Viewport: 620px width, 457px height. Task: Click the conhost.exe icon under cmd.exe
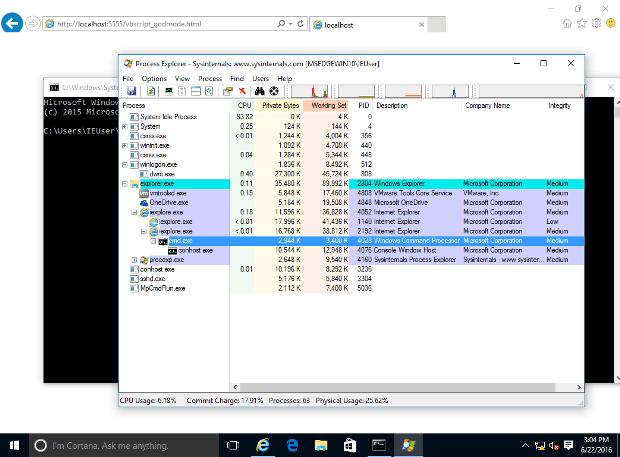pyautogui.click(x=172, y=251)
